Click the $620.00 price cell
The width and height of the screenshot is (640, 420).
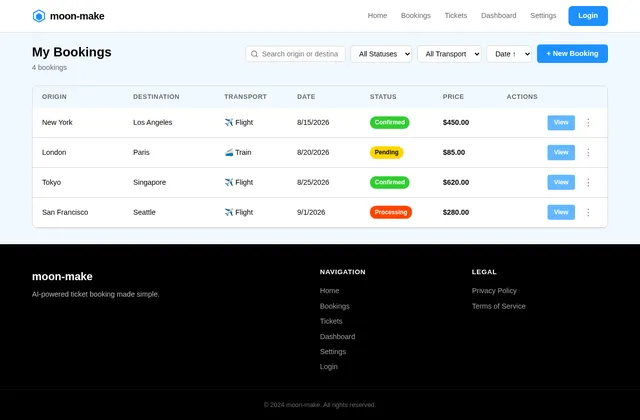456,182
